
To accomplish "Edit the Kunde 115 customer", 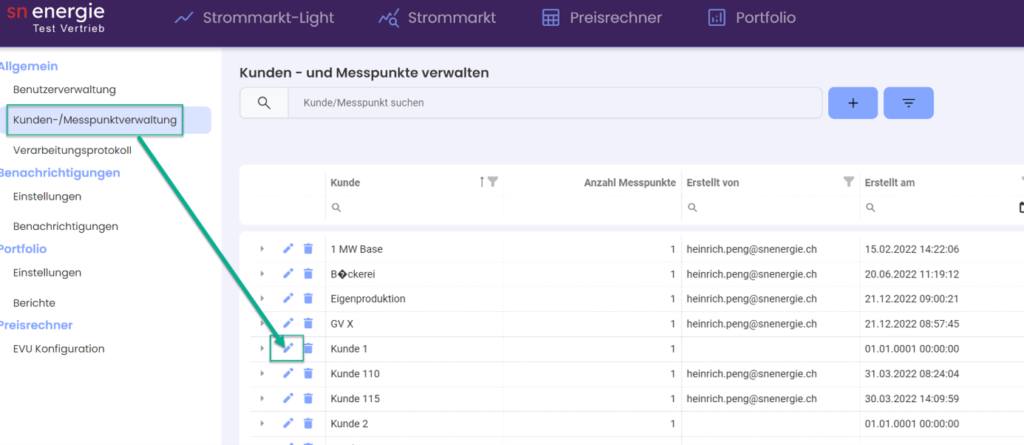I will pos(288,398).
